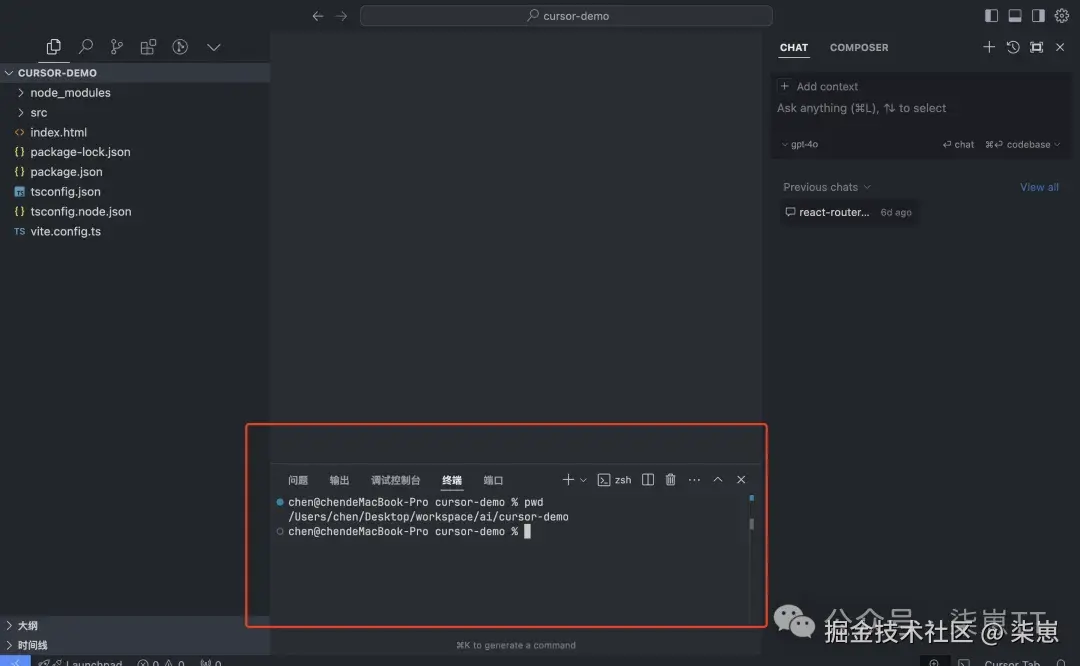Start a new chat with plus icon
This screenshot has height=666, width=1080.
(988, 47)
